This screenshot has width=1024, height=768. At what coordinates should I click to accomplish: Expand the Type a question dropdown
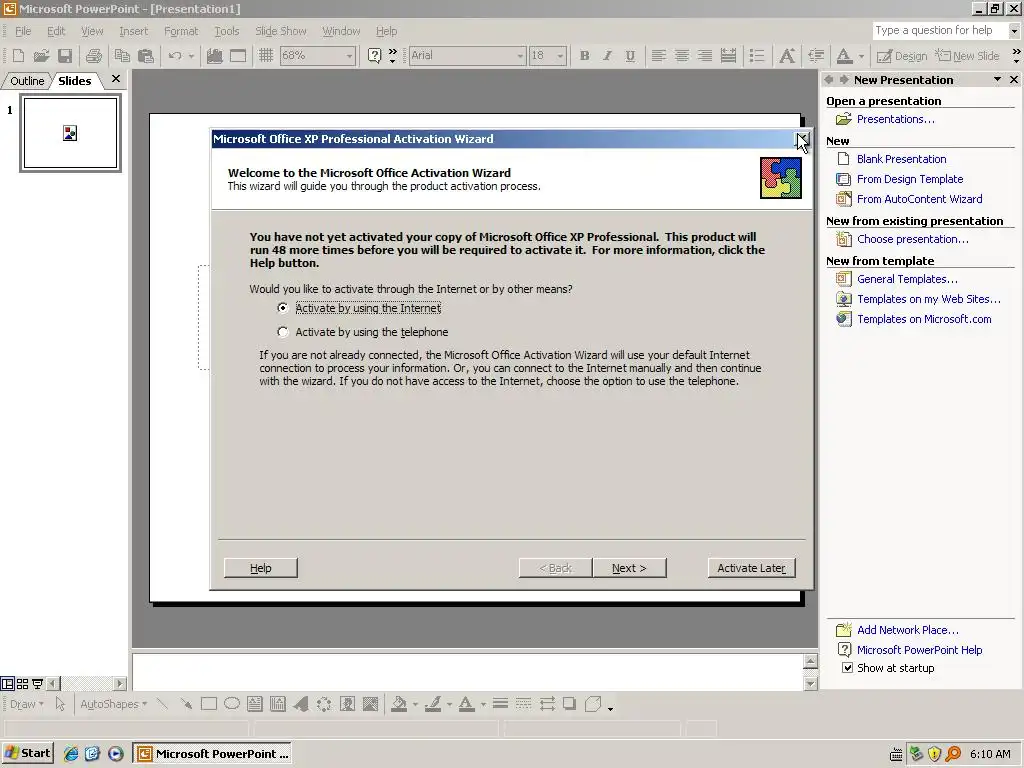pos(1014,31)
